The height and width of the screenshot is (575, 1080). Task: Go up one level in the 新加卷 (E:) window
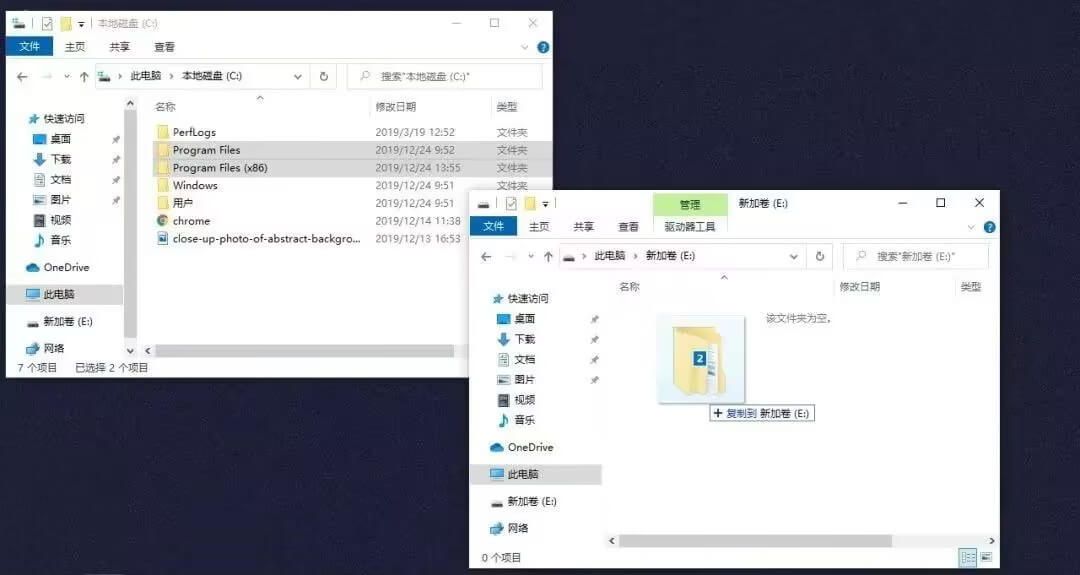pyautogui.click(x=548, y=257)
